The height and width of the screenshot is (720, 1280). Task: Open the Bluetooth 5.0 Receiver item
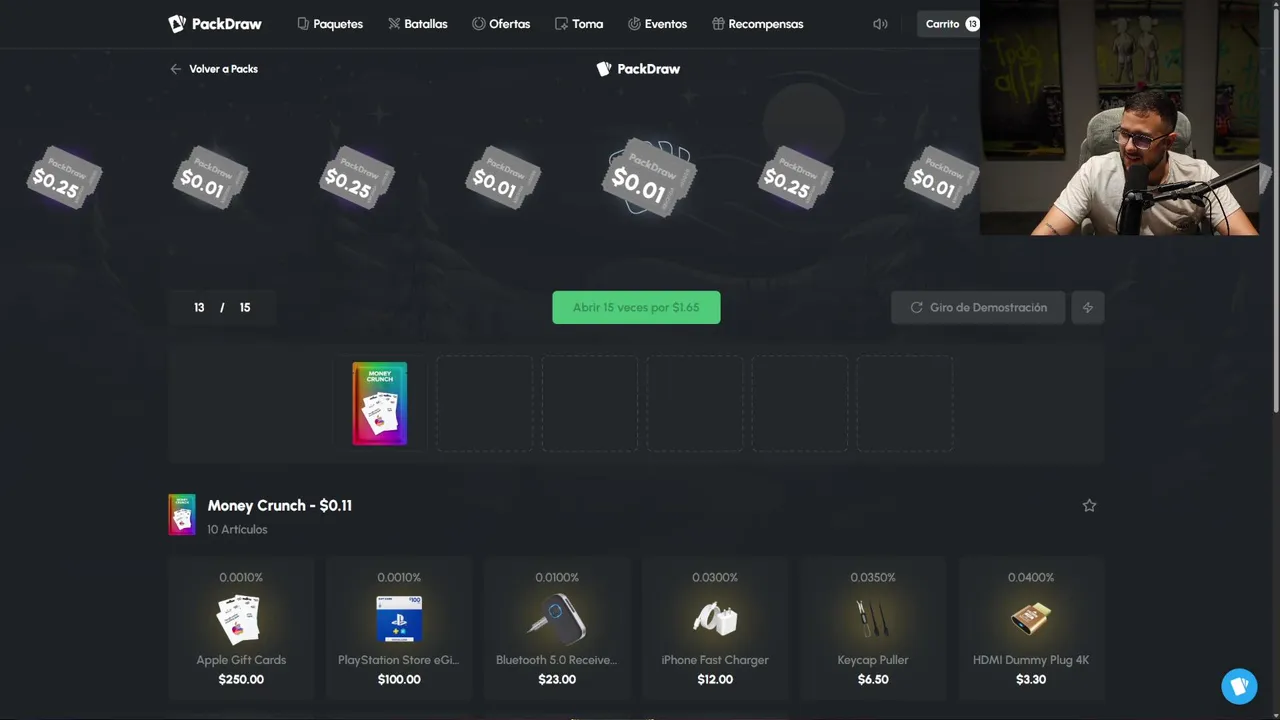coord(557,628)
